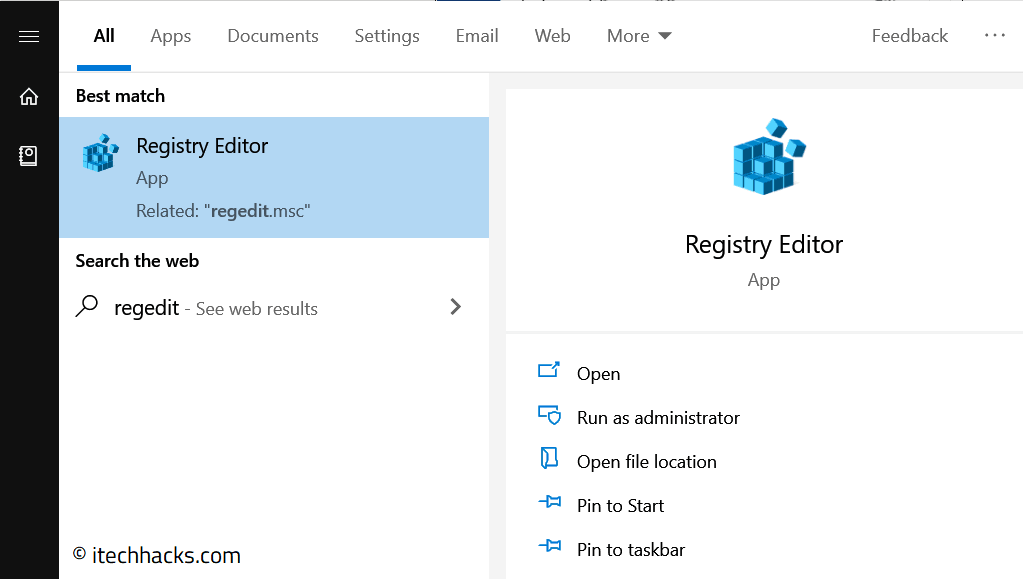
Task: Expand regedit web results with chevron arrow
Action: click(x=456, y=307)
